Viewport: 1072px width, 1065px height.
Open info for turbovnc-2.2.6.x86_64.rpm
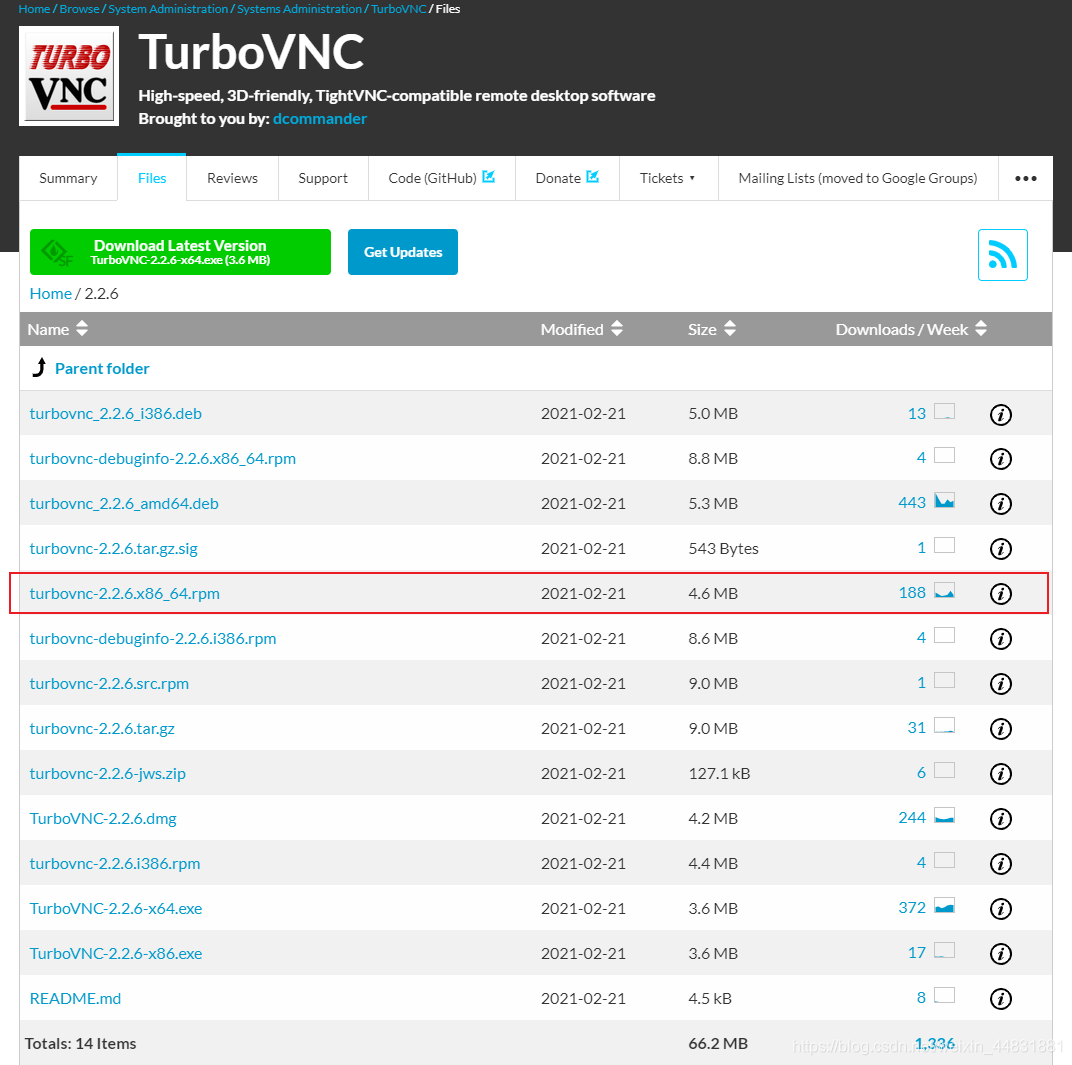[x=1000, y=594]
